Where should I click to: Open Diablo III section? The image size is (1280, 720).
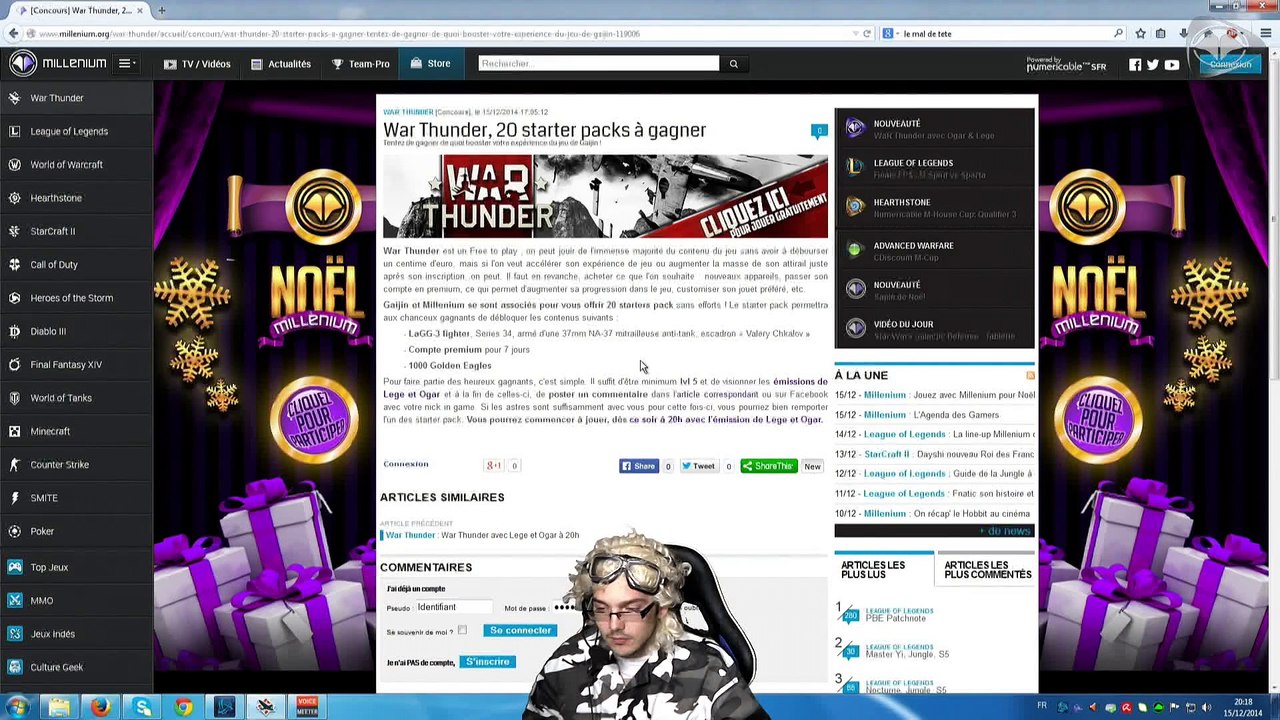(x=76, y=331)
